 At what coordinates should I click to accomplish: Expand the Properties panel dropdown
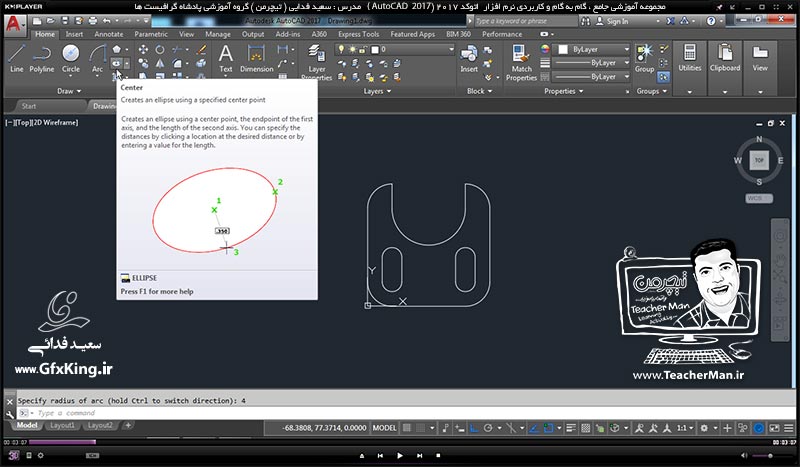click(563, 91)
